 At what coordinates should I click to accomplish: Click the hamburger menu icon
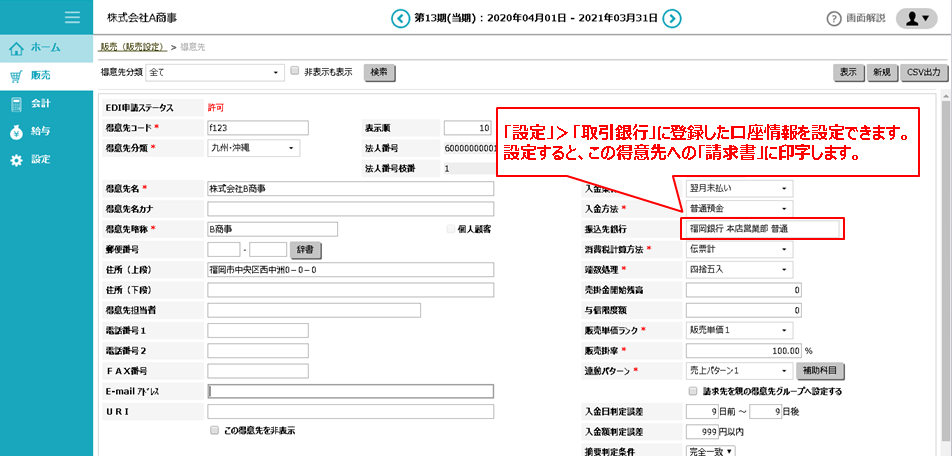[71, 17]
